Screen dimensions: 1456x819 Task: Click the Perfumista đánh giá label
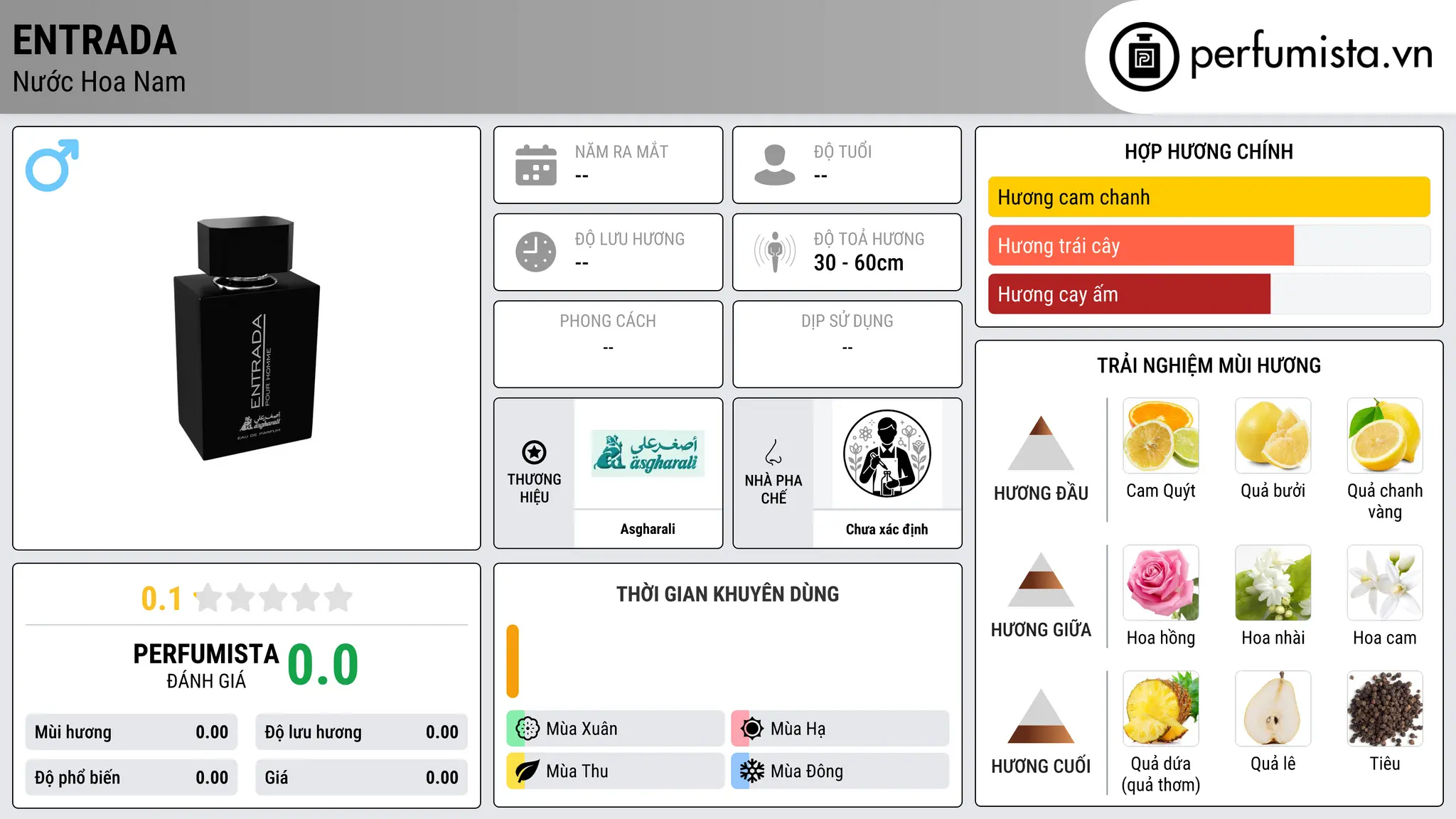point(206,665)
